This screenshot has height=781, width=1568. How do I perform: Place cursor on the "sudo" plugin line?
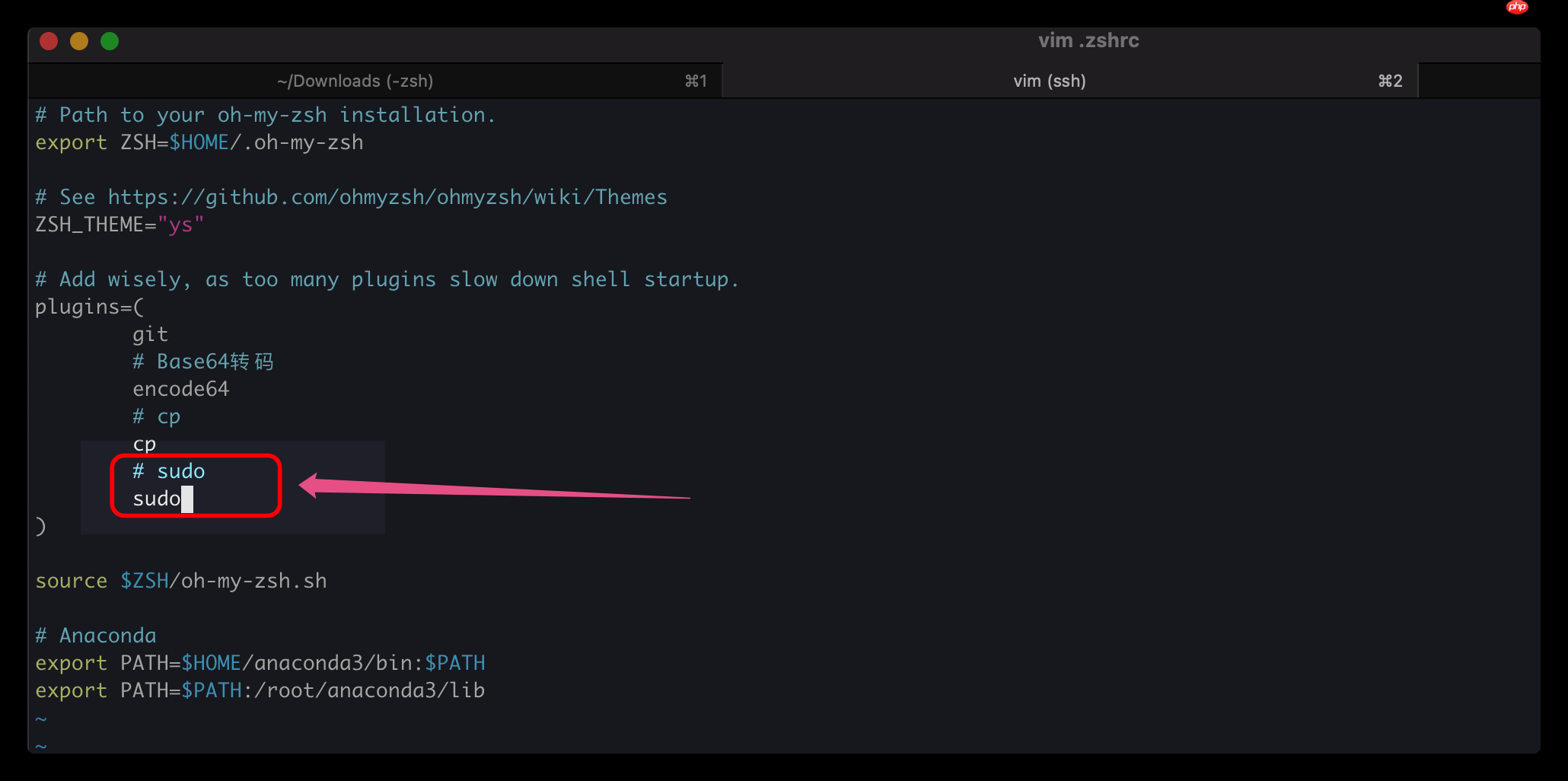158,499
